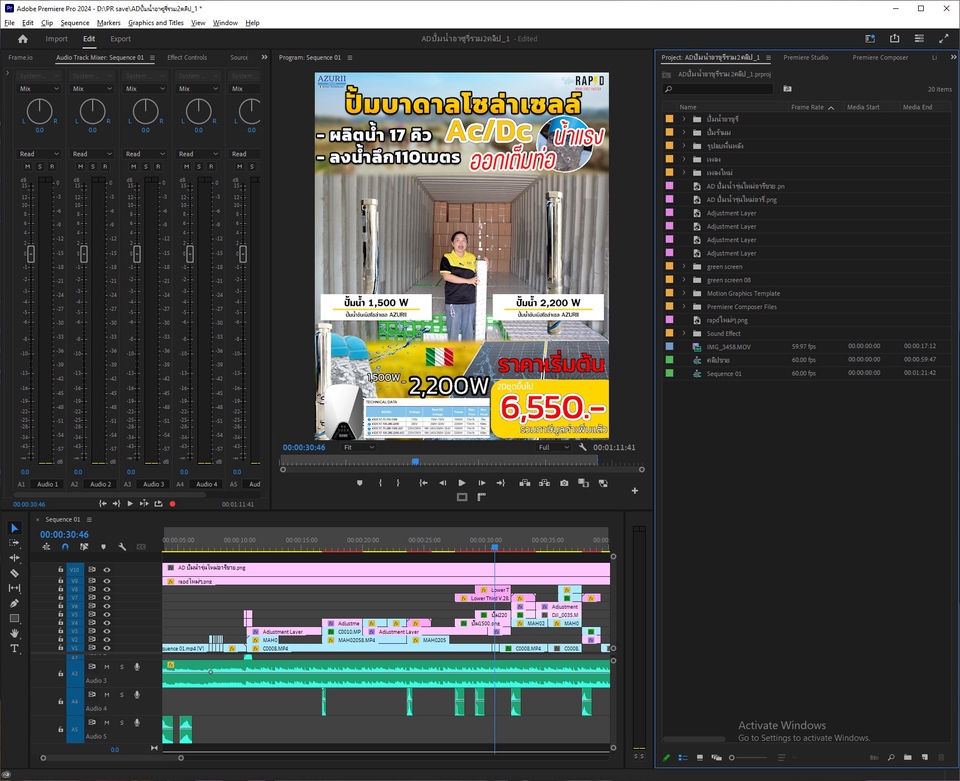Expand the green screen bin
This screenshot has height=781, width=960.
tap(684, 267)
